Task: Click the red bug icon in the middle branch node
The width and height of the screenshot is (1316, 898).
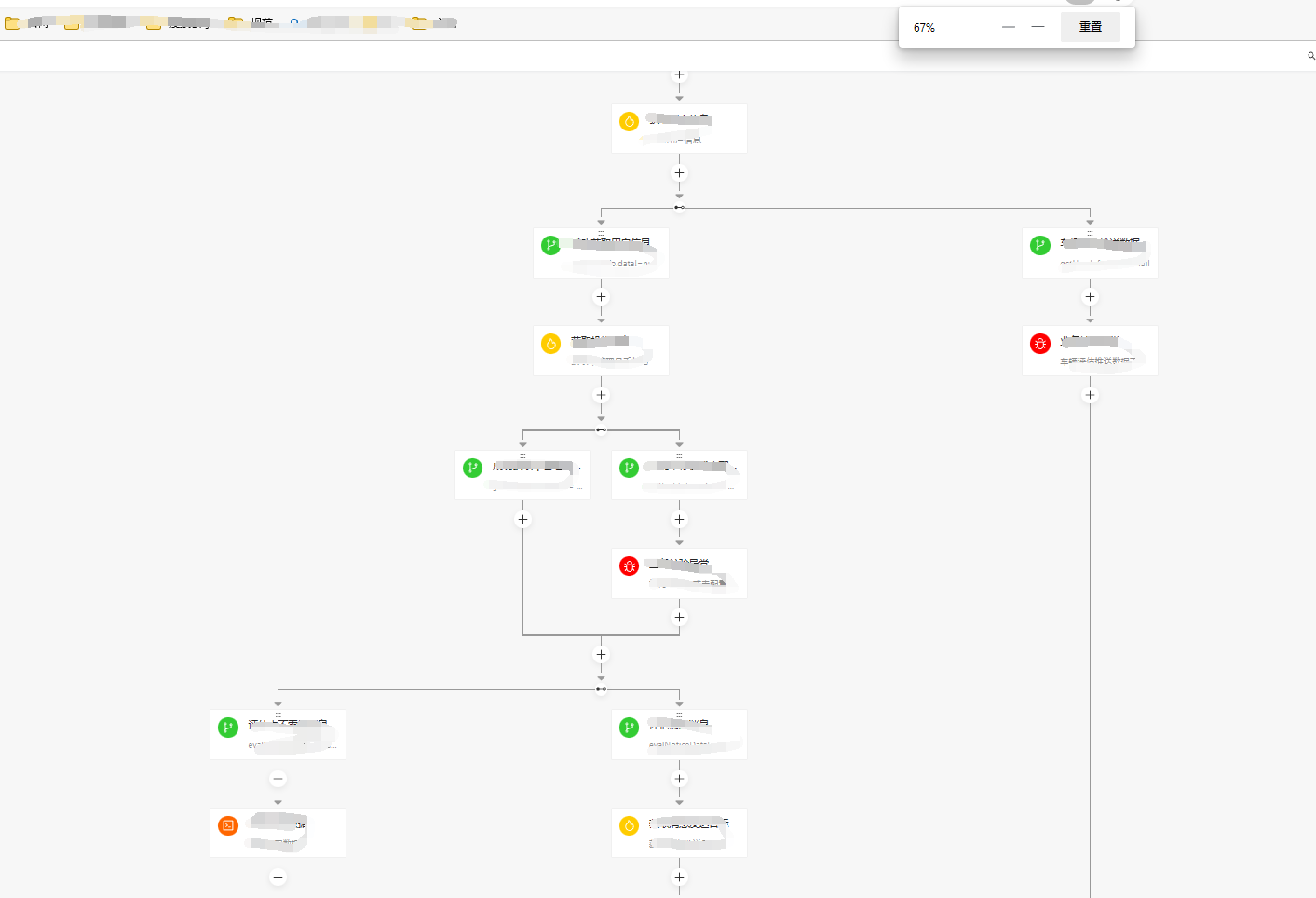Action: pos(629,565)
